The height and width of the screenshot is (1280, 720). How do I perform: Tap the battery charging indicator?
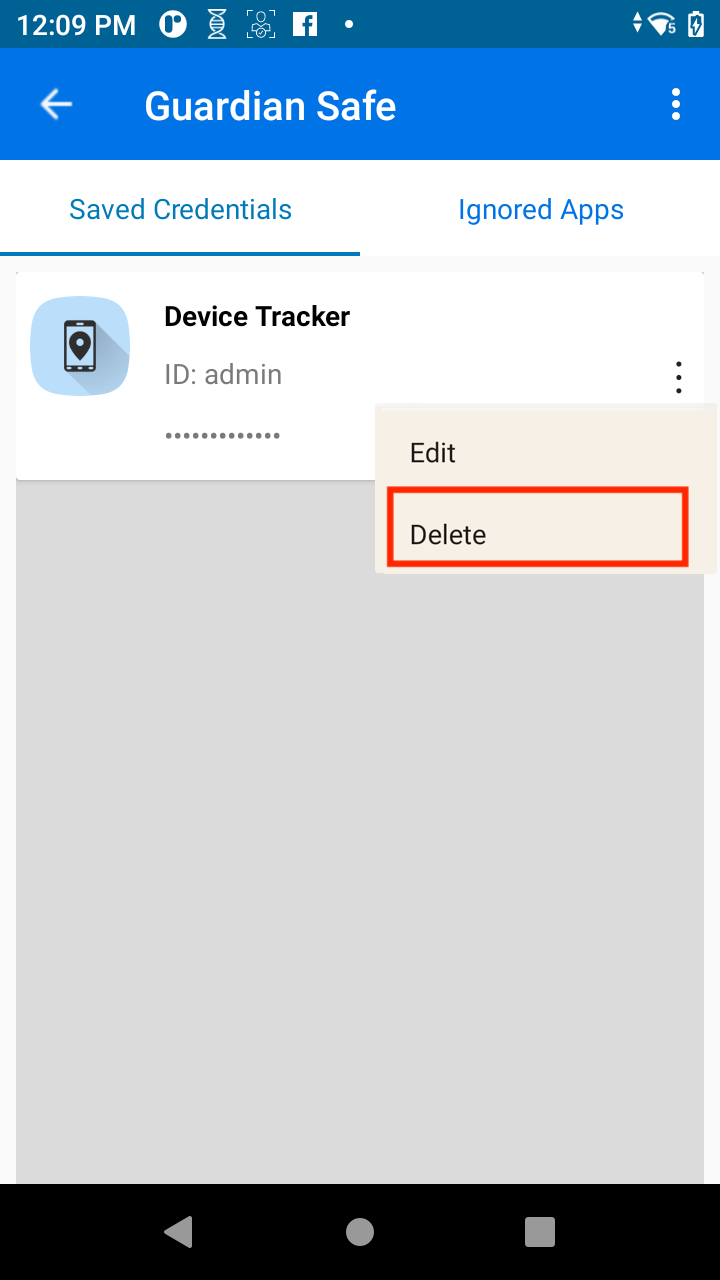(696, 24)
